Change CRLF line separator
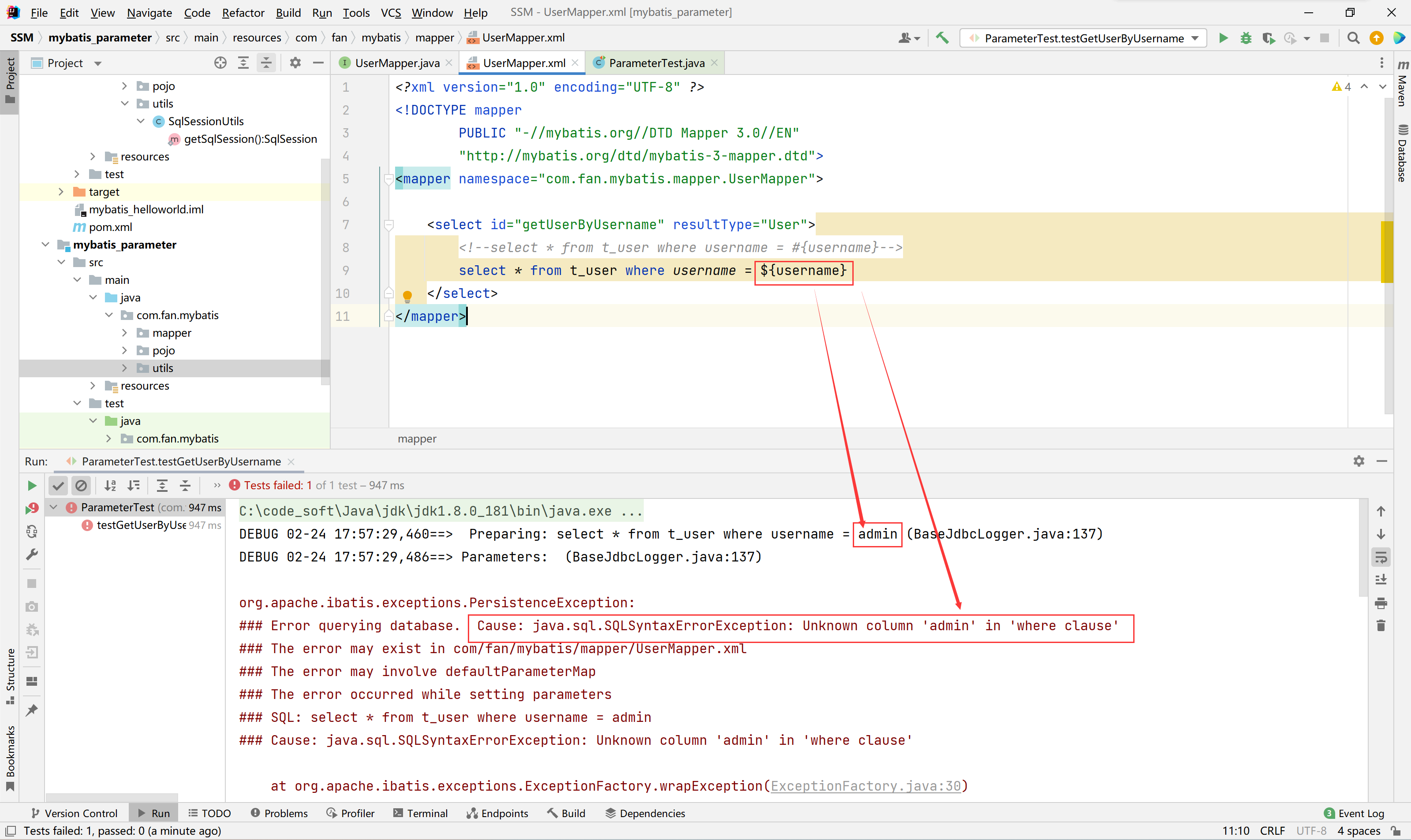The image size is (1411, 840). (1272, 830)
